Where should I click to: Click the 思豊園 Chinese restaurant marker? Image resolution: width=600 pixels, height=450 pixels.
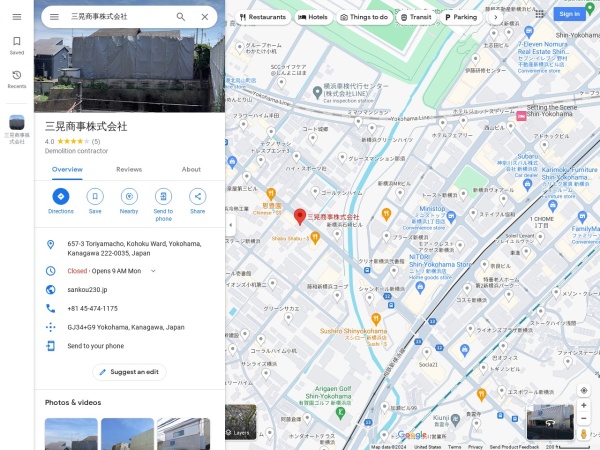coord(271,194)
